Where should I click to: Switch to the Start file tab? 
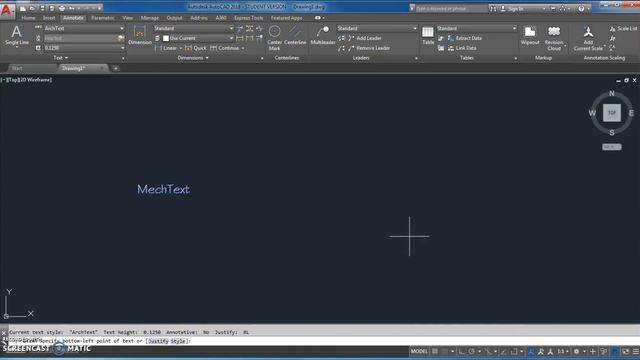coord(17,68)
